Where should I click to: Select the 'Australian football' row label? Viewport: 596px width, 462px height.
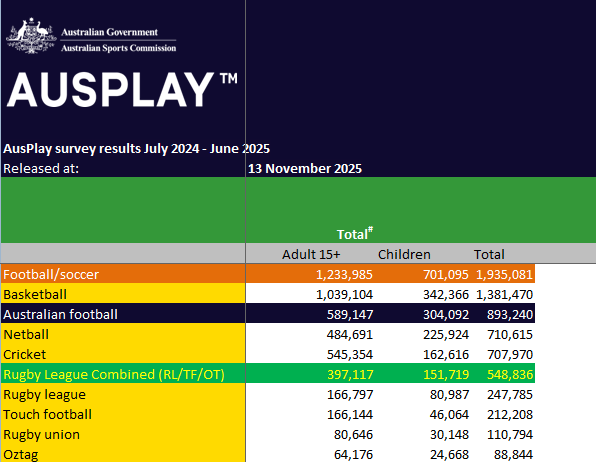coord(123,314)
